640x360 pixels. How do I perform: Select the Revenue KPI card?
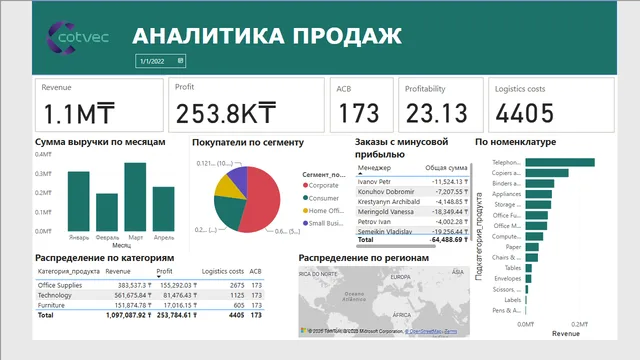99,105
